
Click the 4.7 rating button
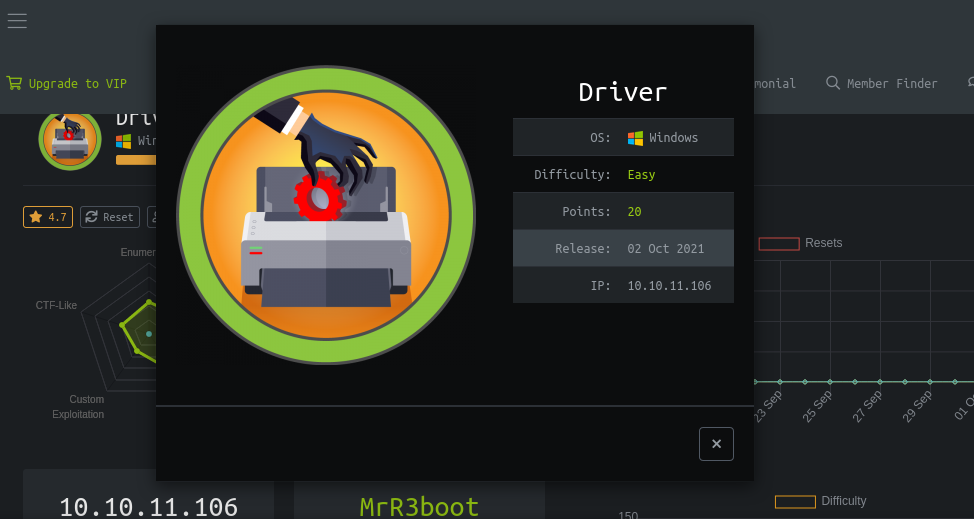click(x=48, y=217)
